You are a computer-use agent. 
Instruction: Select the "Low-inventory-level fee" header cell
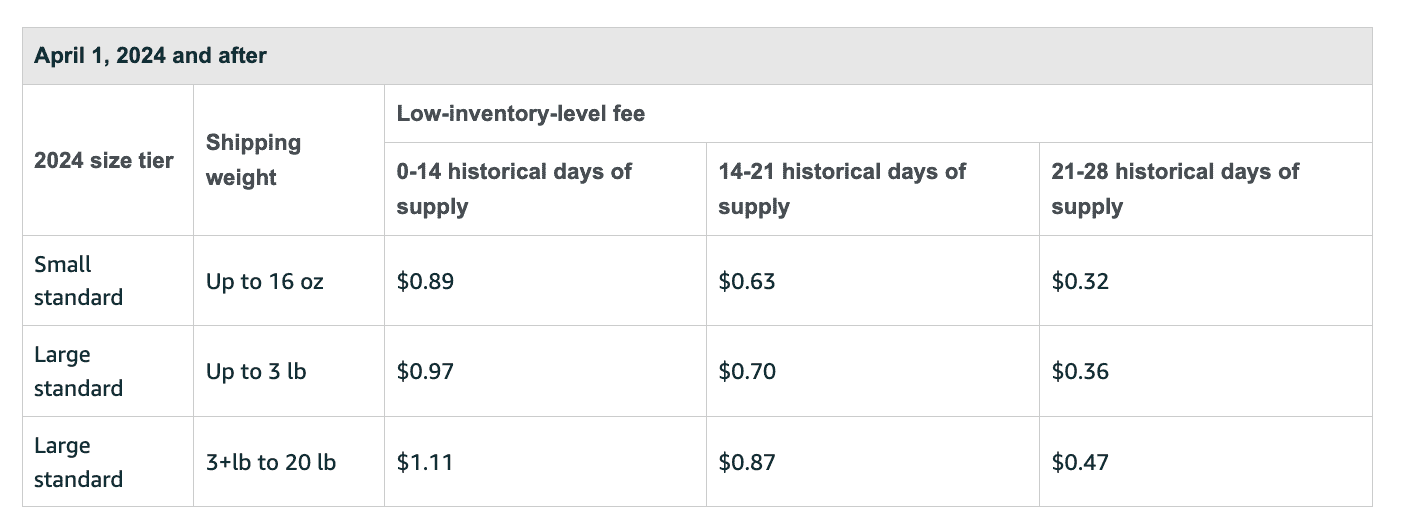(x=521, y=114)
